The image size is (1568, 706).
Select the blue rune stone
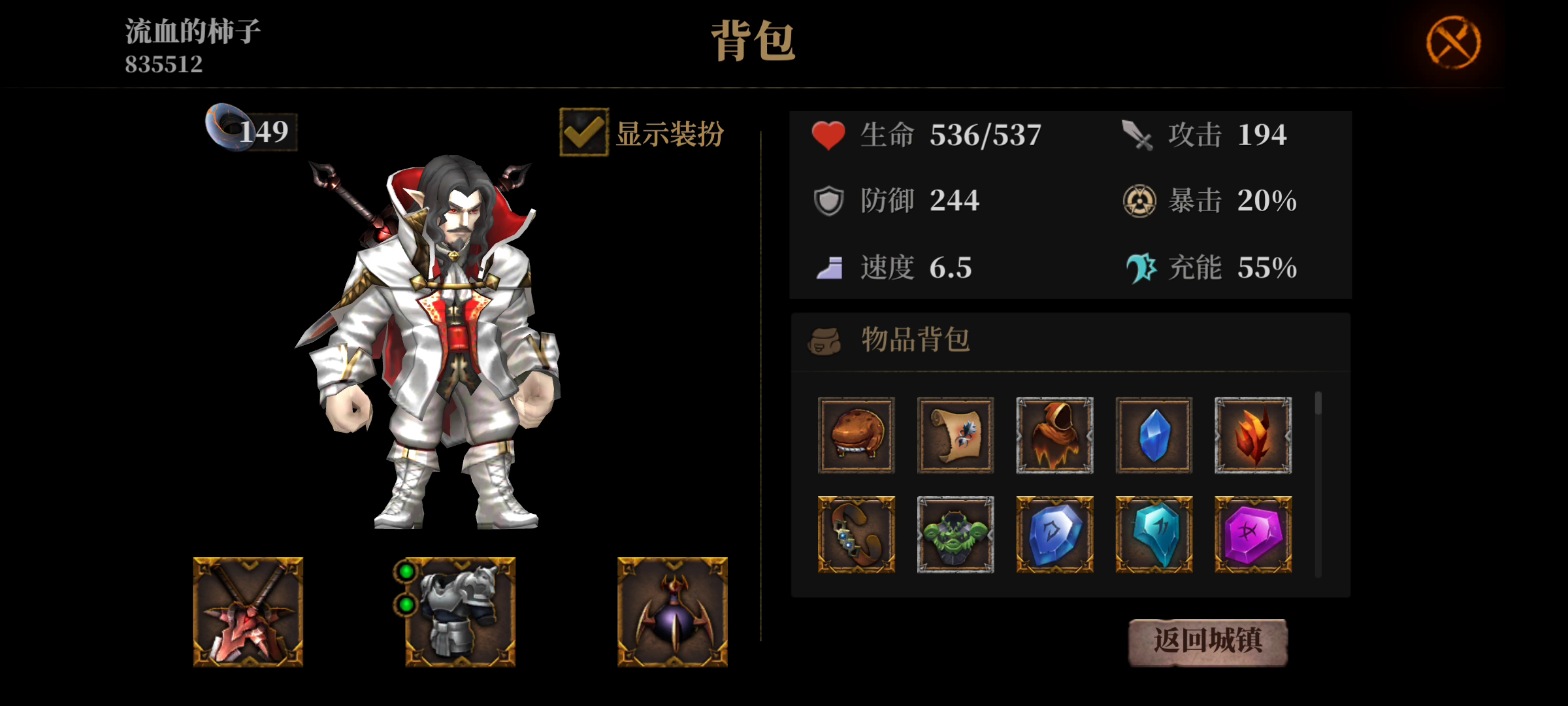coord(1054,535)
